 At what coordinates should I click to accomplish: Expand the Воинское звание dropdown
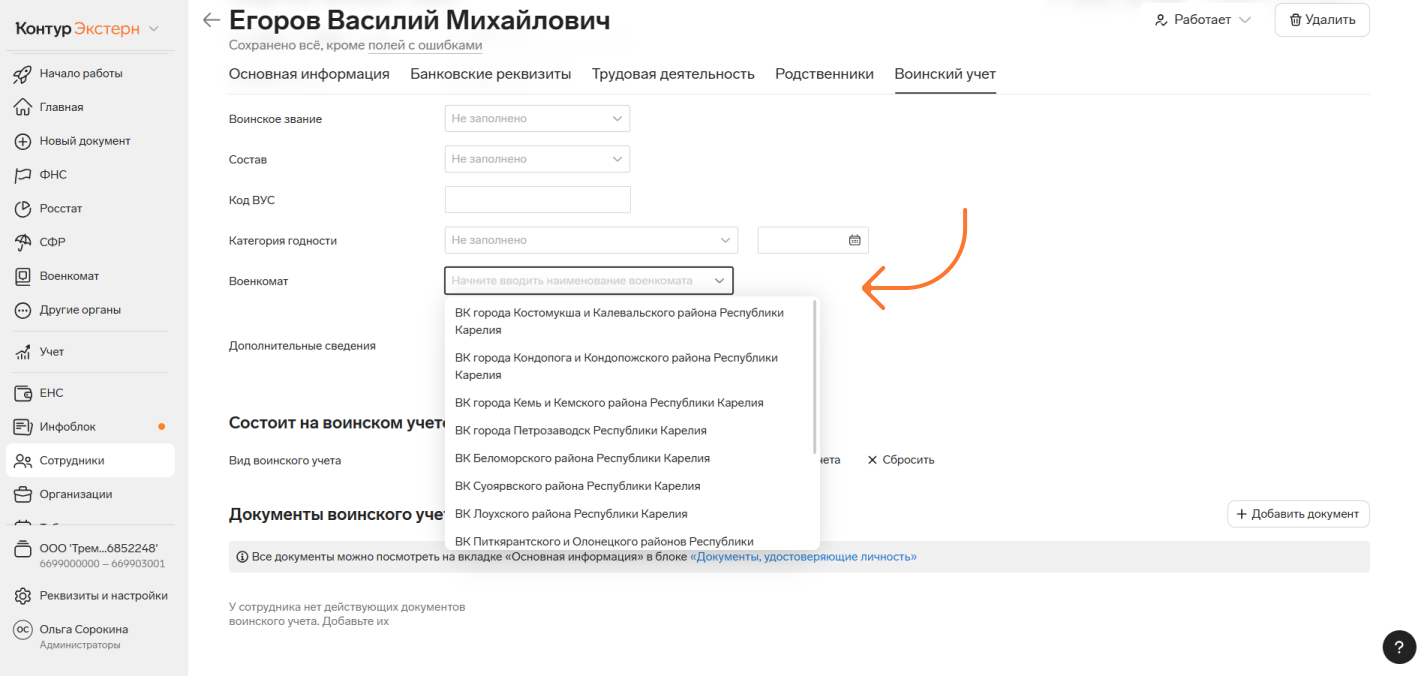click(x=537, y=119)
